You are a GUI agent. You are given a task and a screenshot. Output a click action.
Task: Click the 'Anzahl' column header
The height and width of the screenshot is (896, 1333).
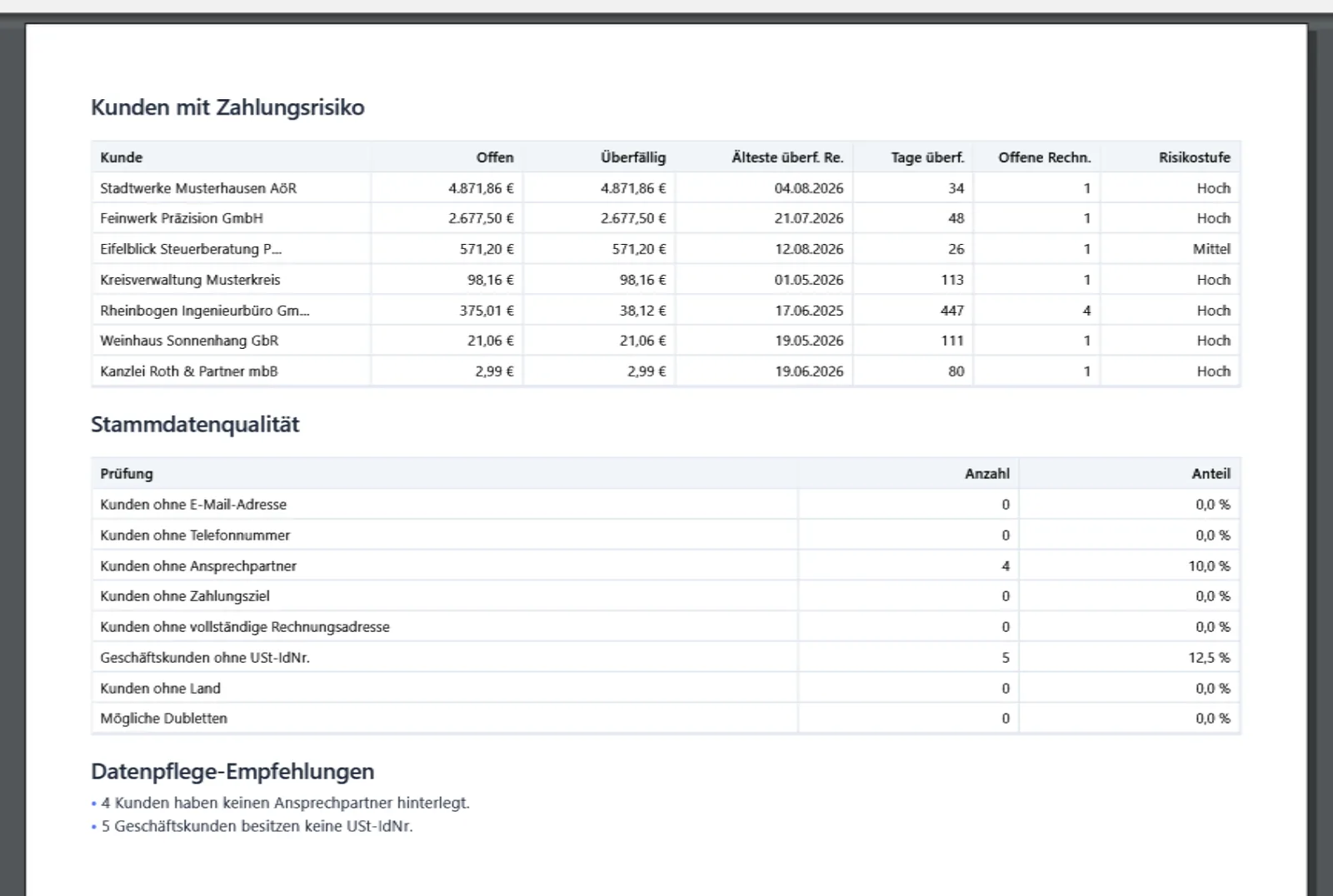point(987,474)
